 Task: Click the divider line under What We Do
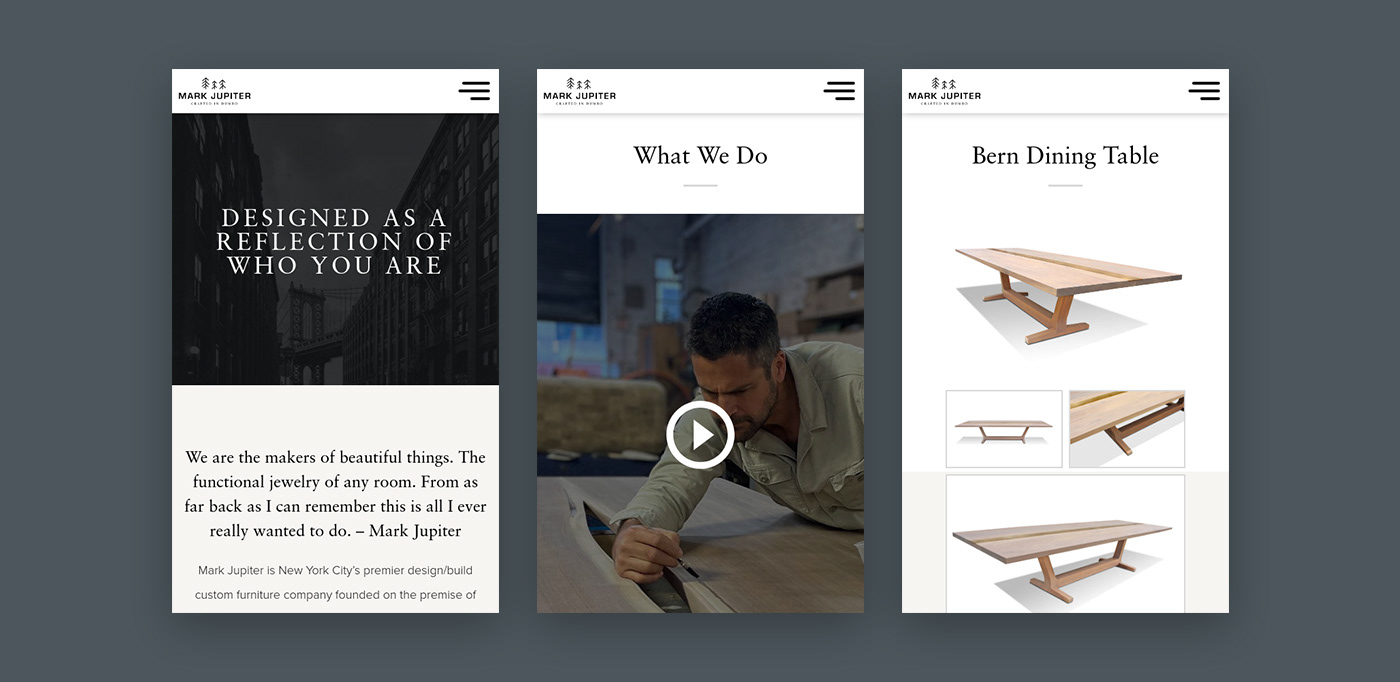click(x=700, y=186)
